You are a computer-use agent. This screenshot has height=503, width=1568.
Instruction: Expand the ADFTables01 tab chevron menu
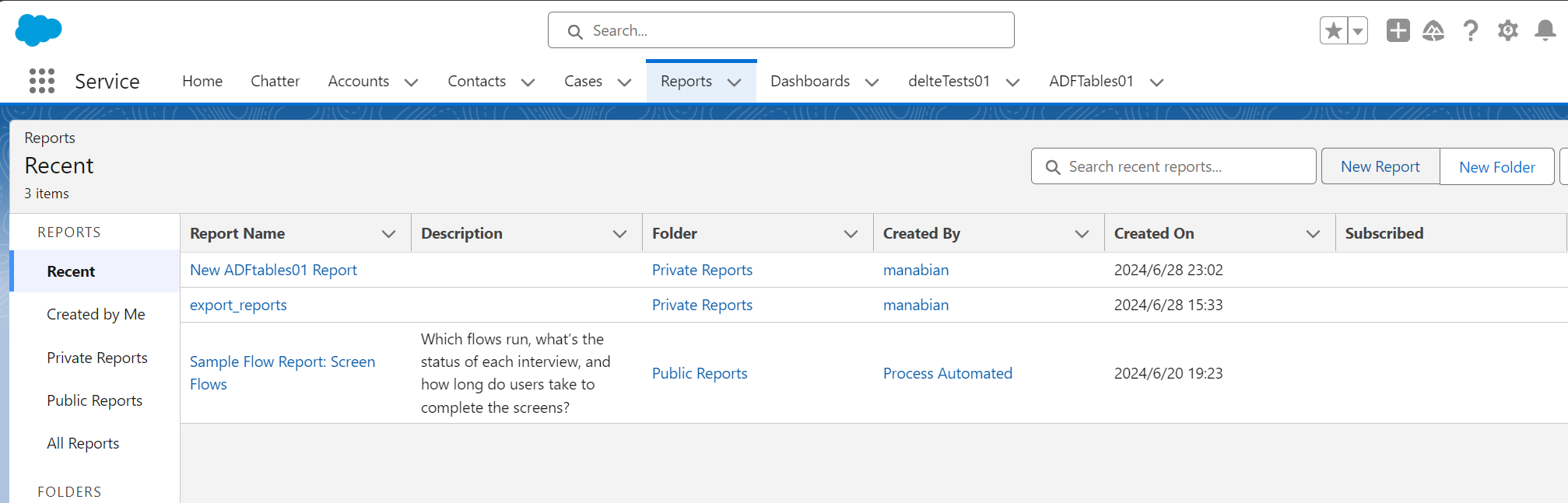(x=1156, y=82)
